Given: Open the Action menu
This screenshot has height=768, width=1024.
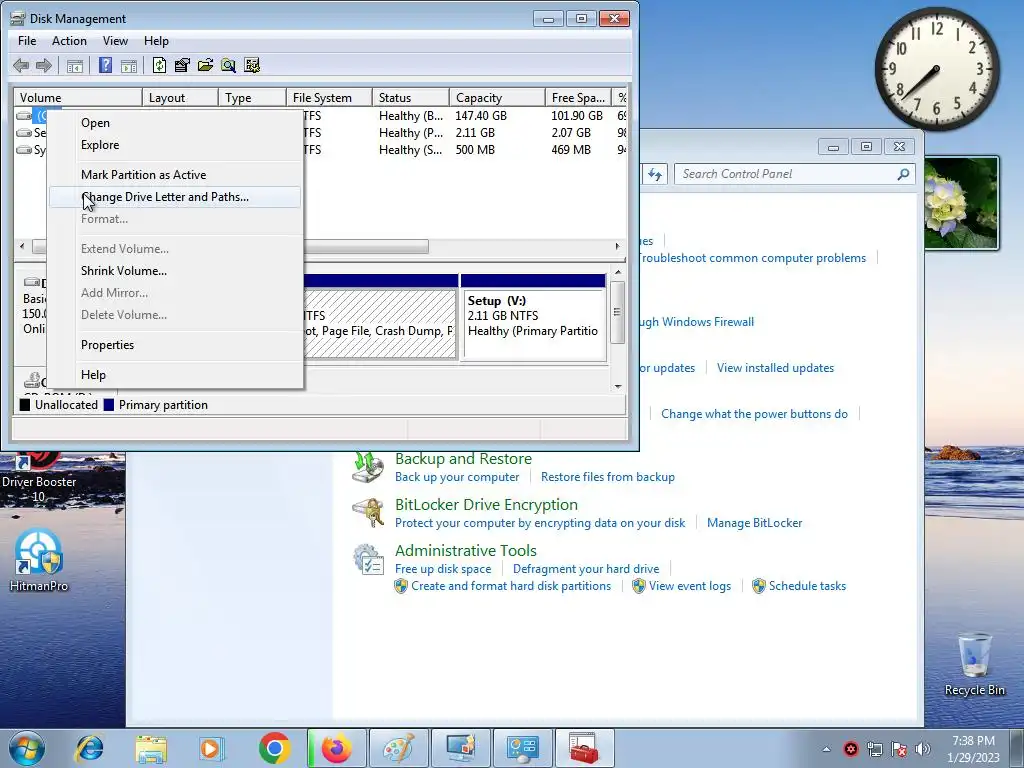Looking at the screenshot, I should coord(69,40).
